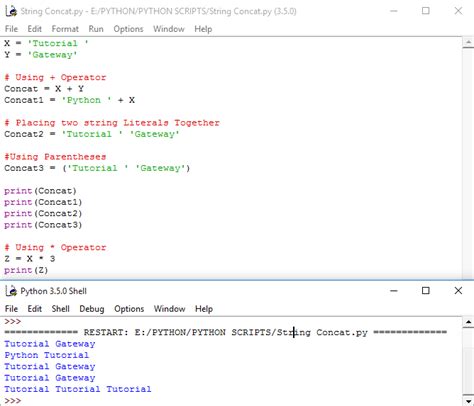Viewport: 474px width, 406px height.
Task: Minimize the String Concat.py editor window
Action: click(394, 11)
